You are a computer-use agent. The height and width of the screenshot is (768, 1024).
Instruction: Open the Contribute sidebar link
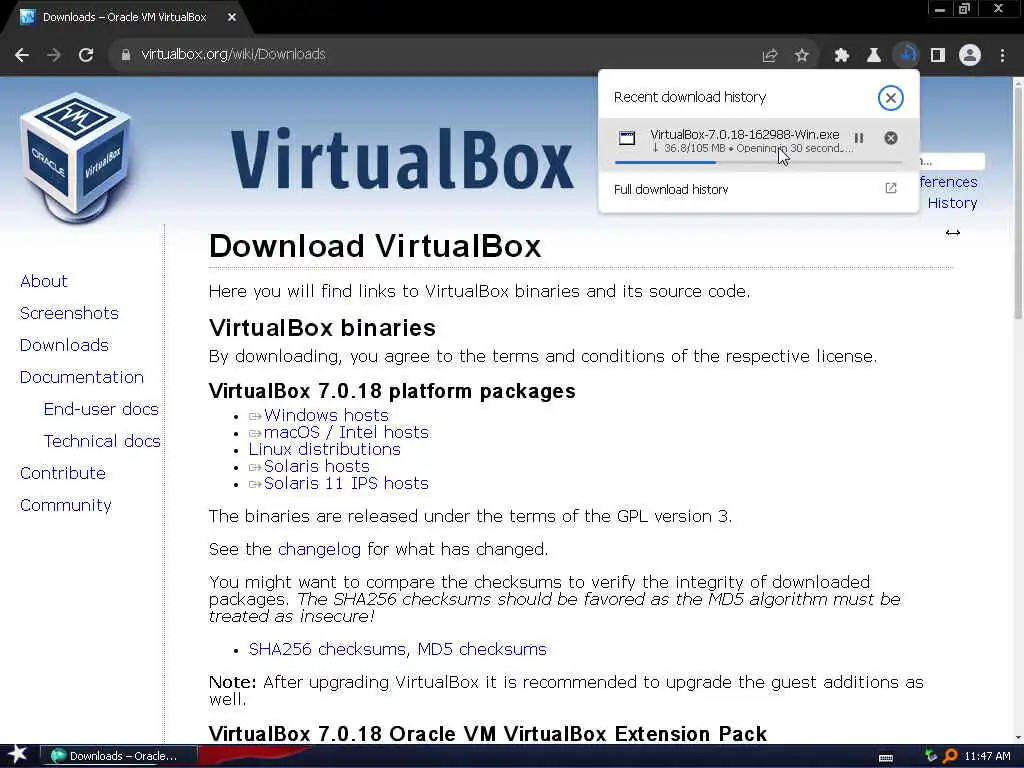(x=63, y=473)
